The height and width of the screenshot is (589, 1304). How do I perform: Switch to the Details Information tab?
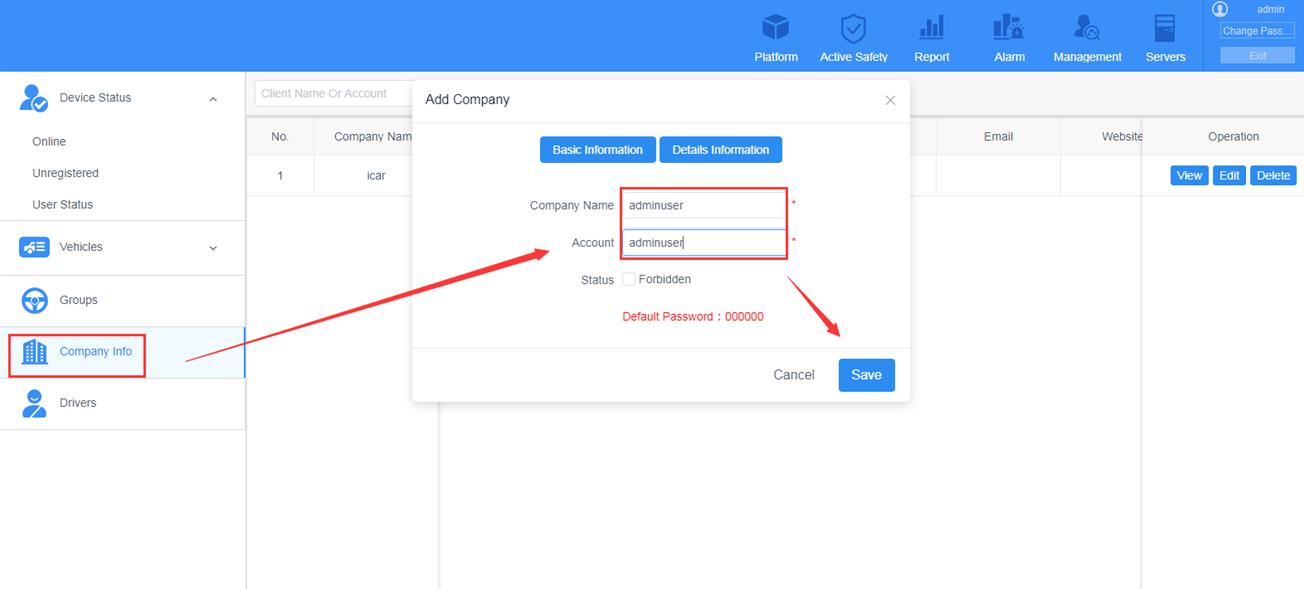(721, 150)
